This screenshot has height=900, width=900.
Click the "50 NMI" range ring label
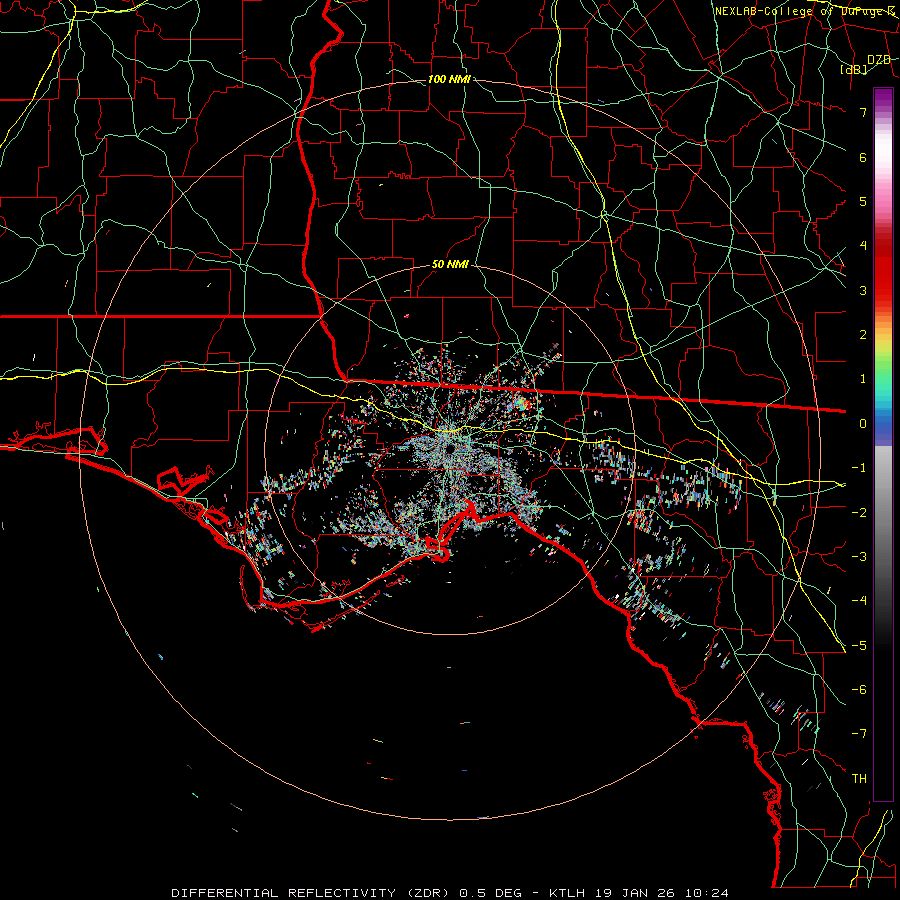[450, 265]
